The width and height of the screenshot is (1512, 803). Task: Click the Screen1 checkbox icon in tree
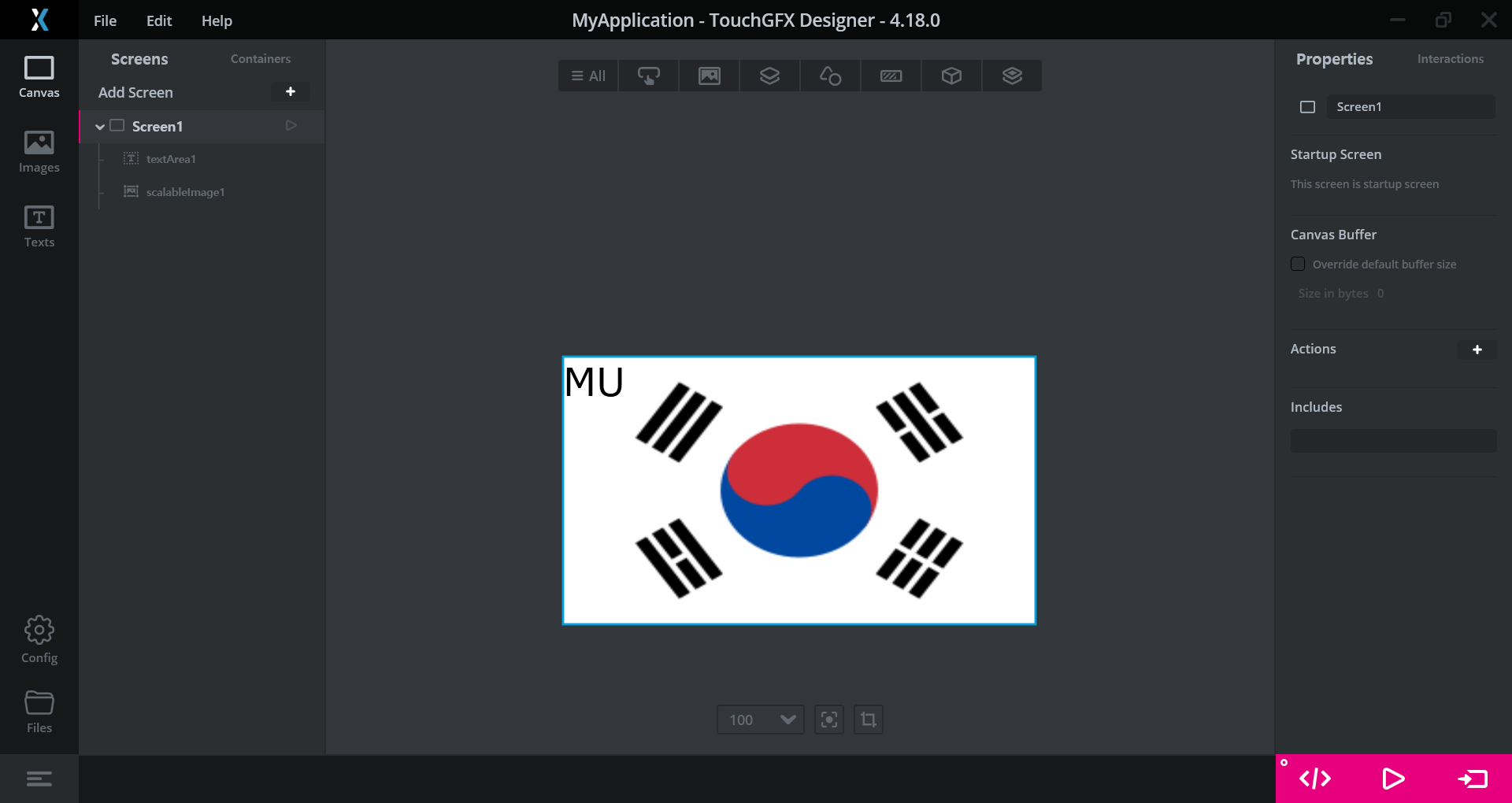[117, 126]
